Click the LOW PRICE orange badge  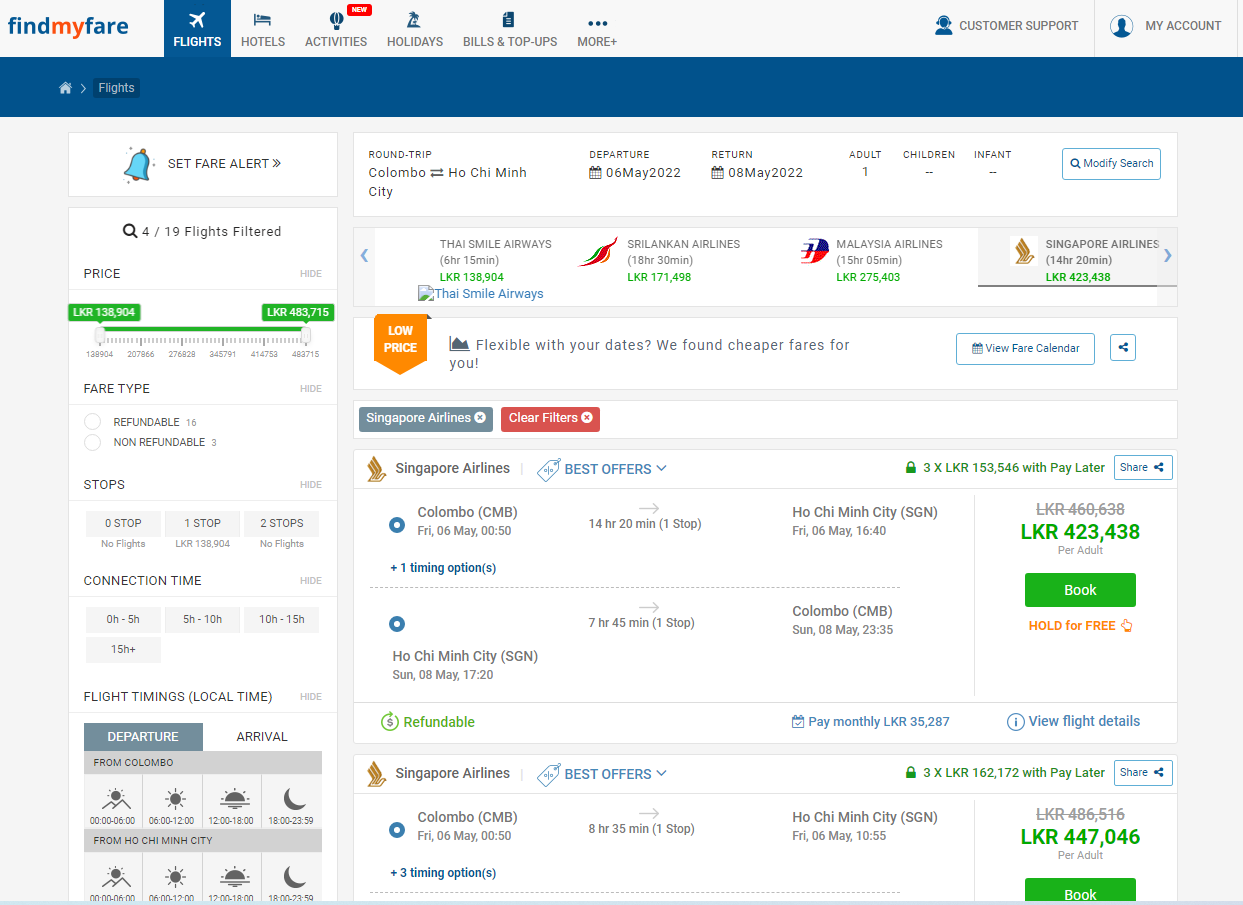click(400, 342)
